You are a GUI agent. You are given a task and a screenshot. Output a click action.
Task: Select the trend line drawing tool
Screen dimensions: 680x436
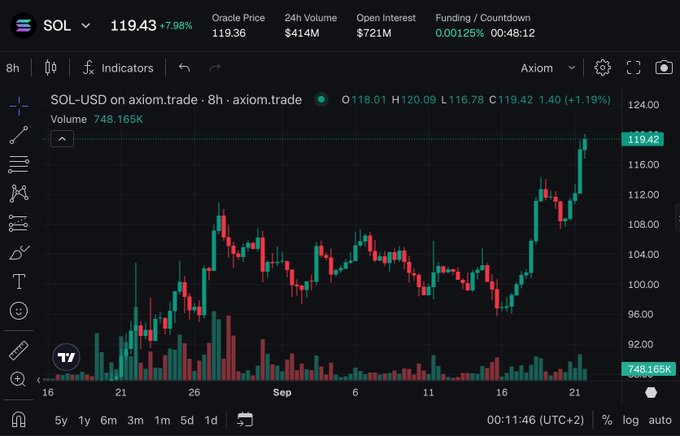coord(19,135)
